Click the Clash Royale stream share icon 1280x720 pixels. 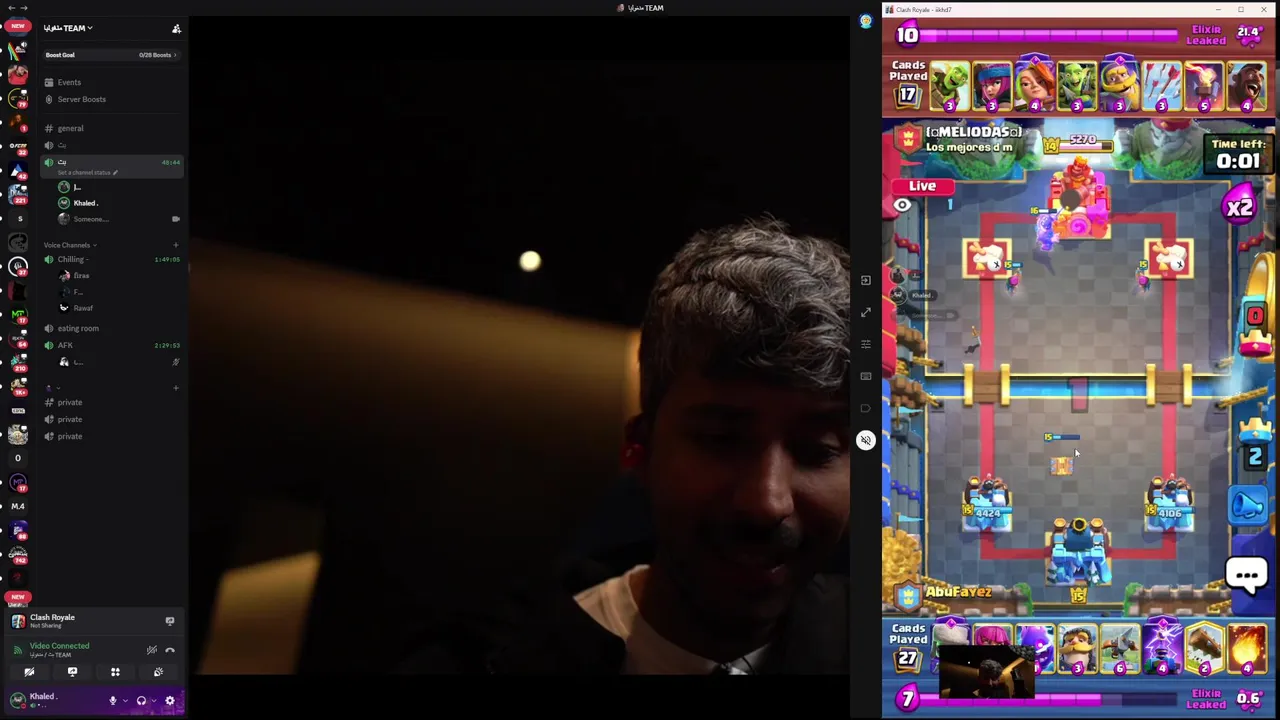[x=169, y=621]
